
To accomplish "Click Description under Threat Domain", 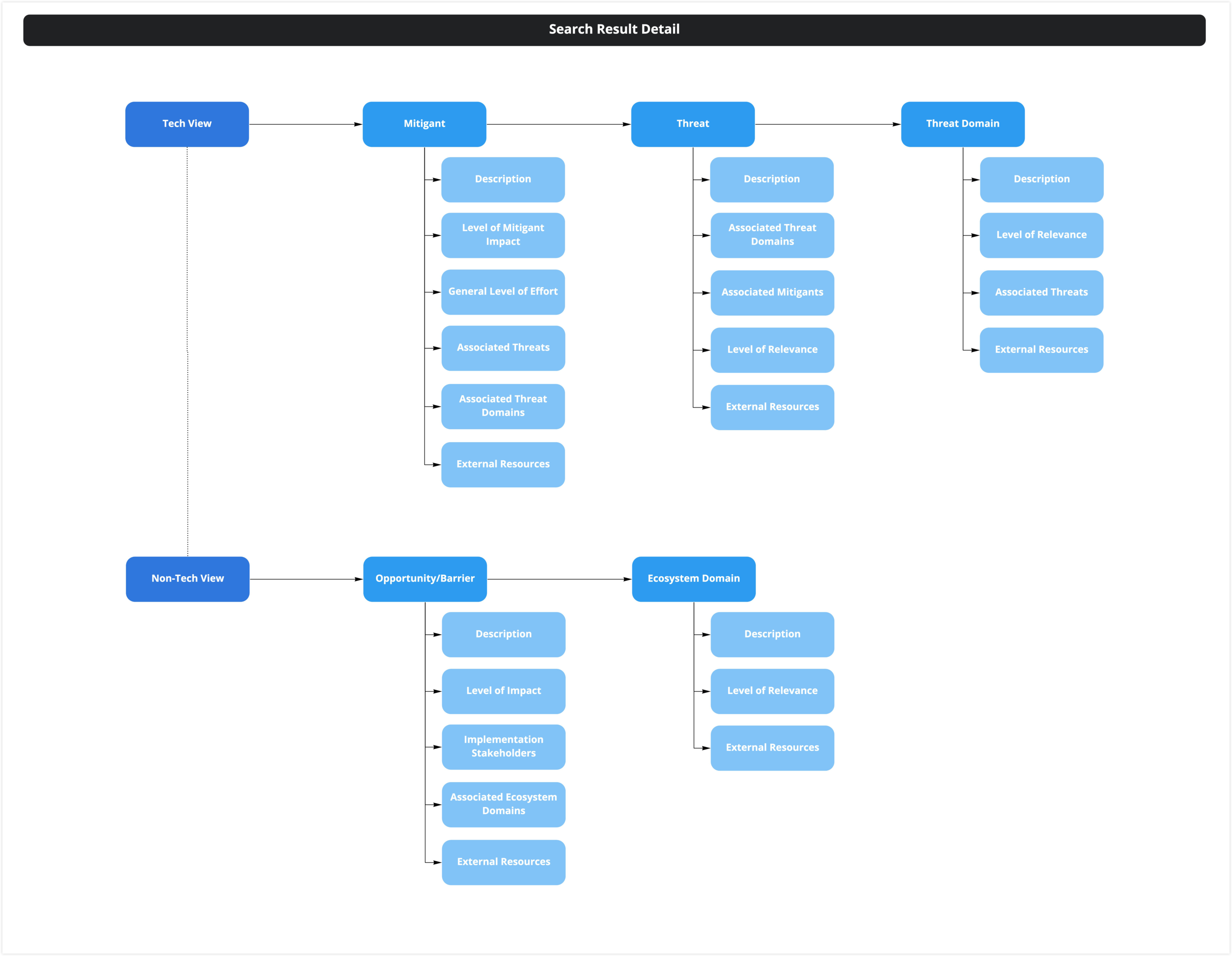I will click(x=1041, y=179).
